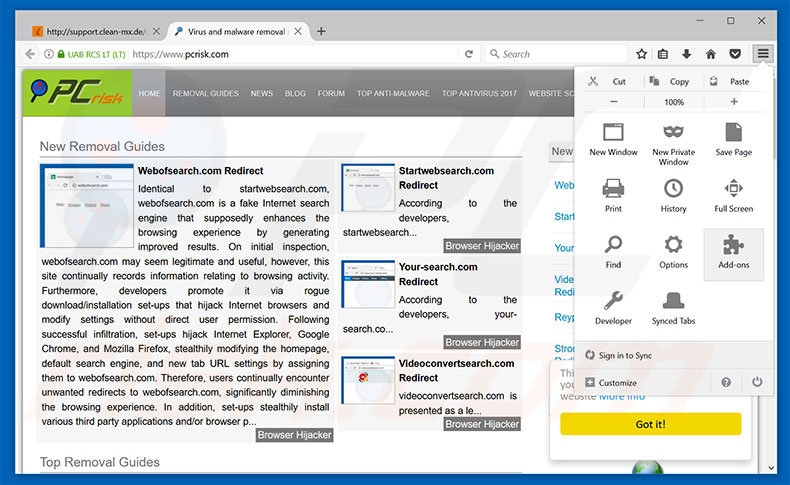
Task: Go to the home page icon
Action: pyautogui.click(x=711, y=54)
